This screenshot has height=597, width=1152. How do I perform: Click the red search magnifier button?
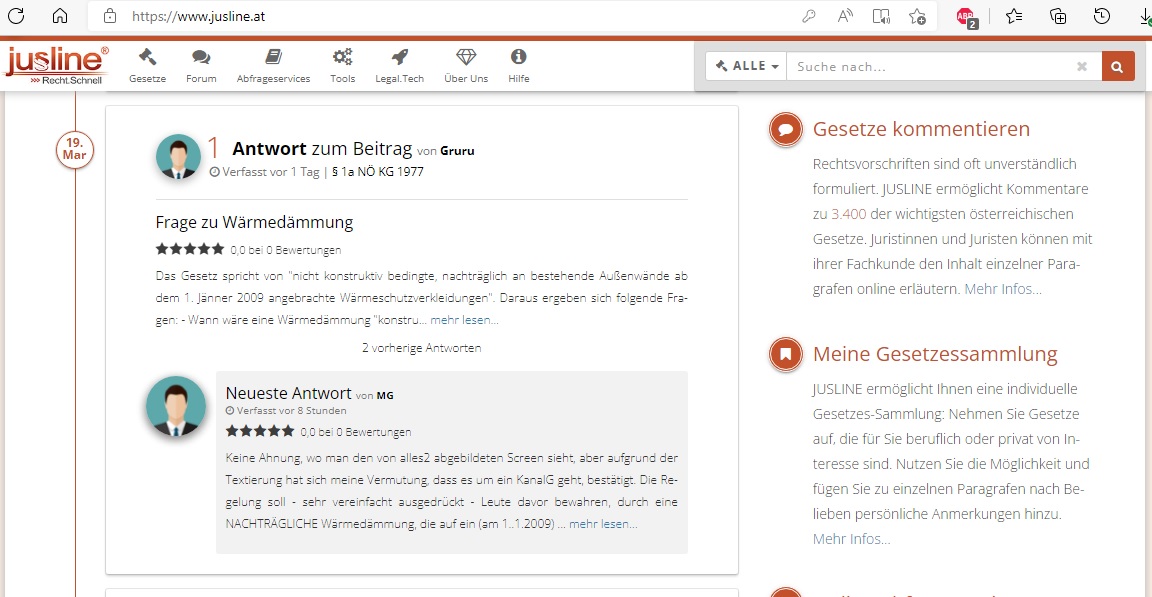[x=1117, y=65]
